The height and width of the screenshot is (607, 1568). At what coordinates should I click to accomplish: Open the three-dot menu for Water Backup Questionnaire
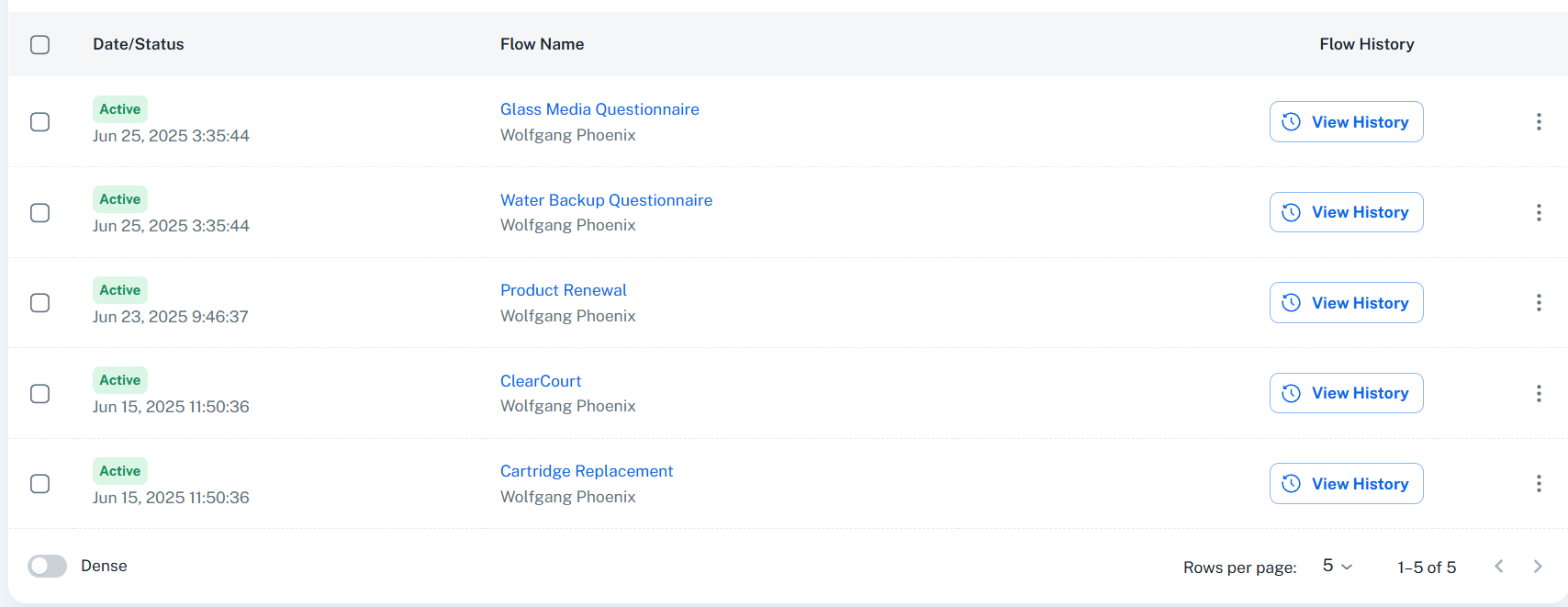[x=1539, y=212]
